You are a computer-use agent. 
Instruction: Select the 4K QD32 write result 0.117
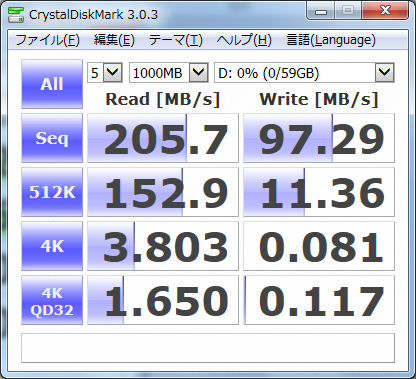coord(319,300)
